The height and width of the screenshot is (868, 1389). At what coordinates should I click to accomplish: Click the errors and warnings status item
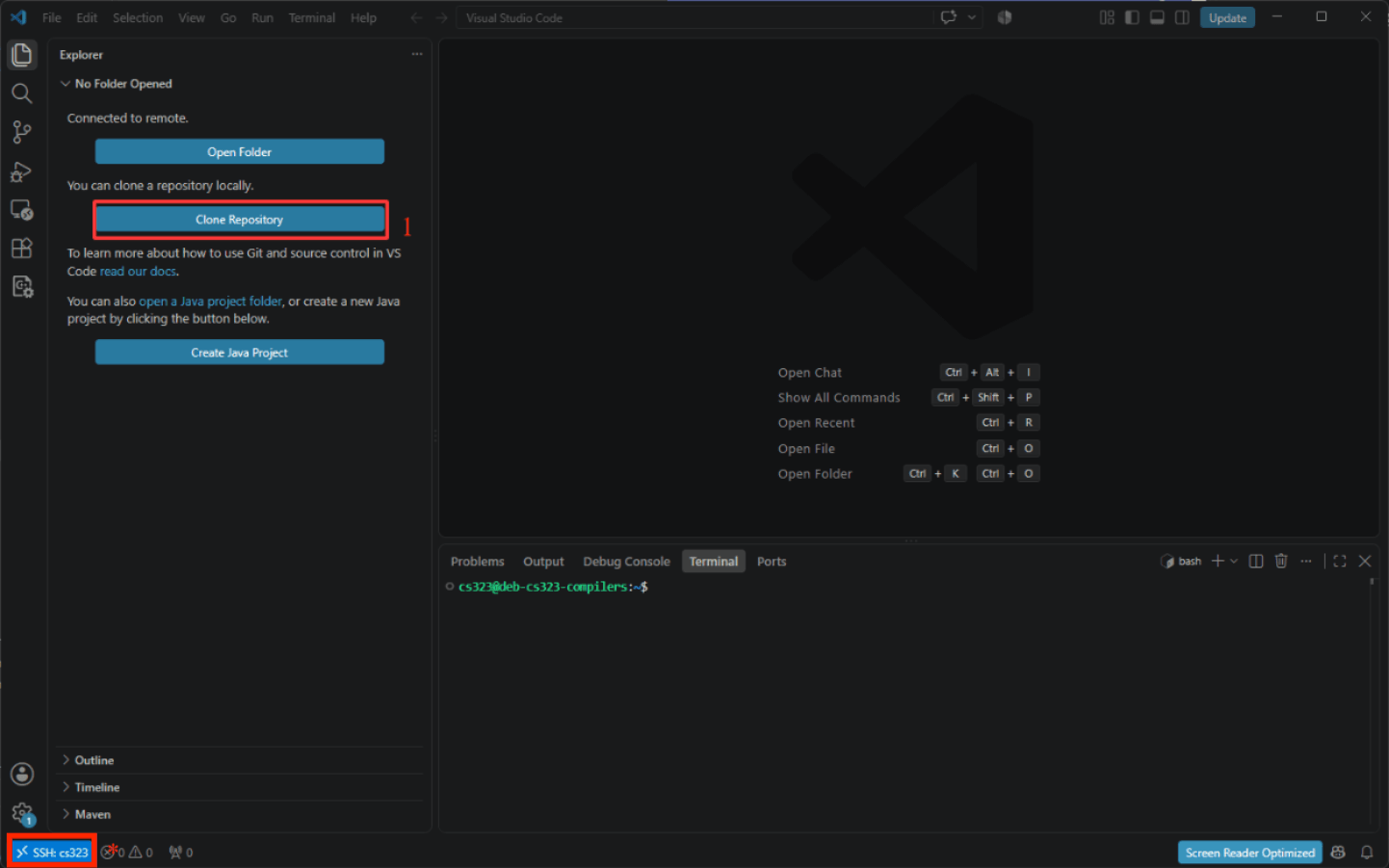click(128, 853)
